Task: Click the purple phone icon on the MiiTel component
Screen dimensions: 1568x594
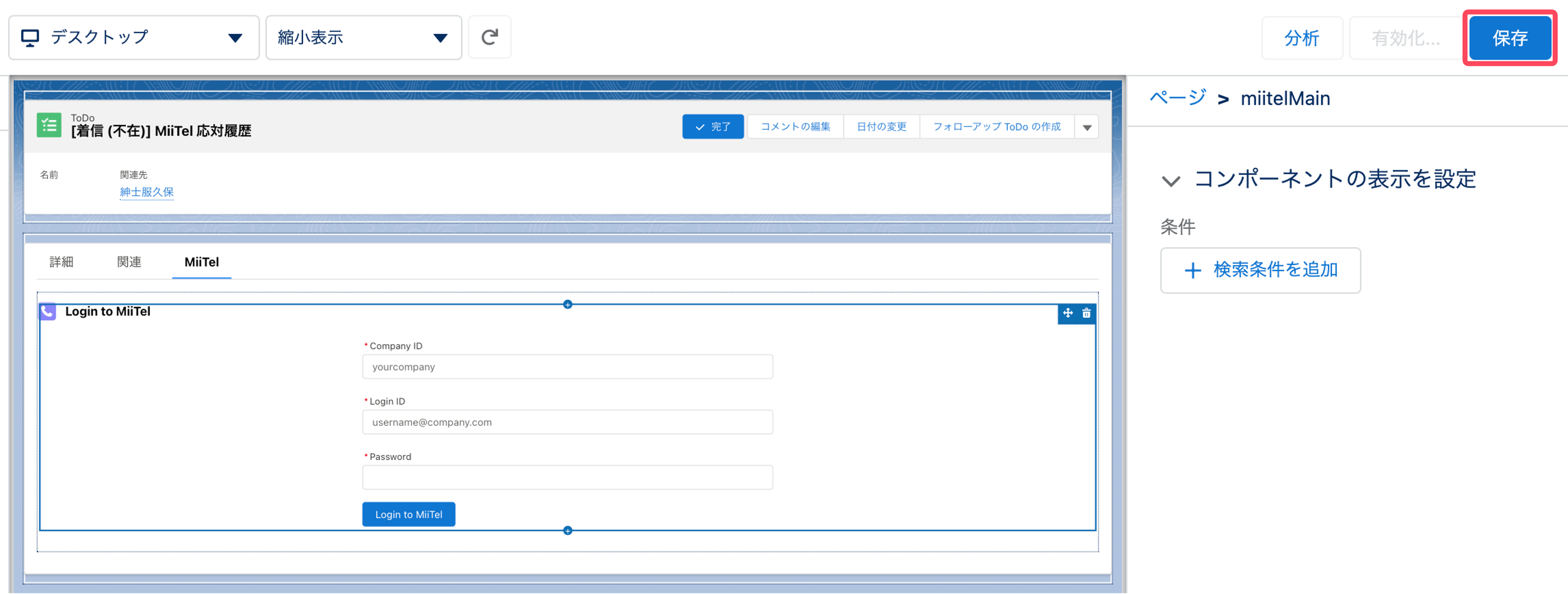Action: pyautogui.click(x=47, y=311)
